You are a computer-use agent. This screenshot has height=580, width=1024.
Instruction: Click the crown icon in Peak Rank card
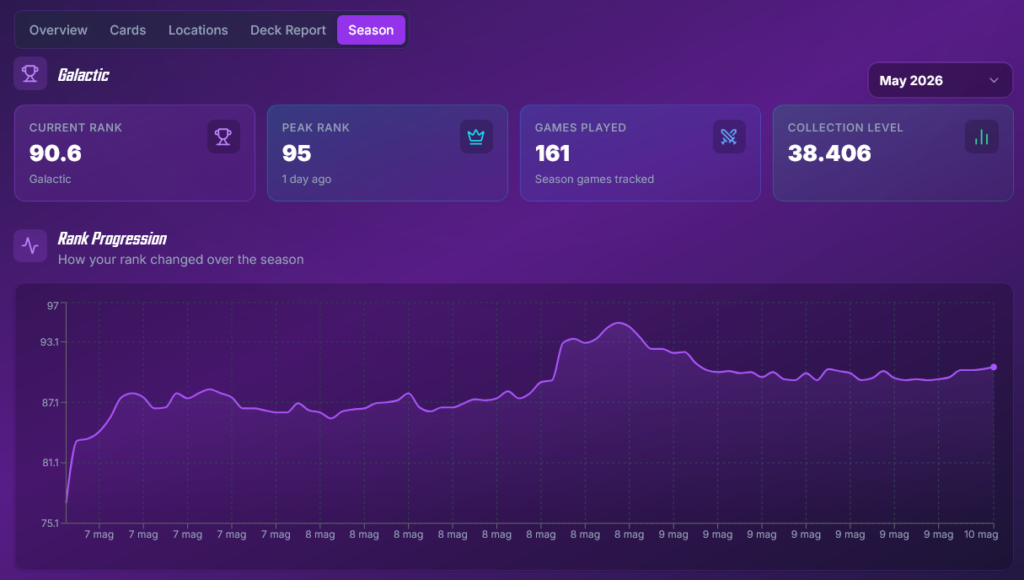(476, 137)
